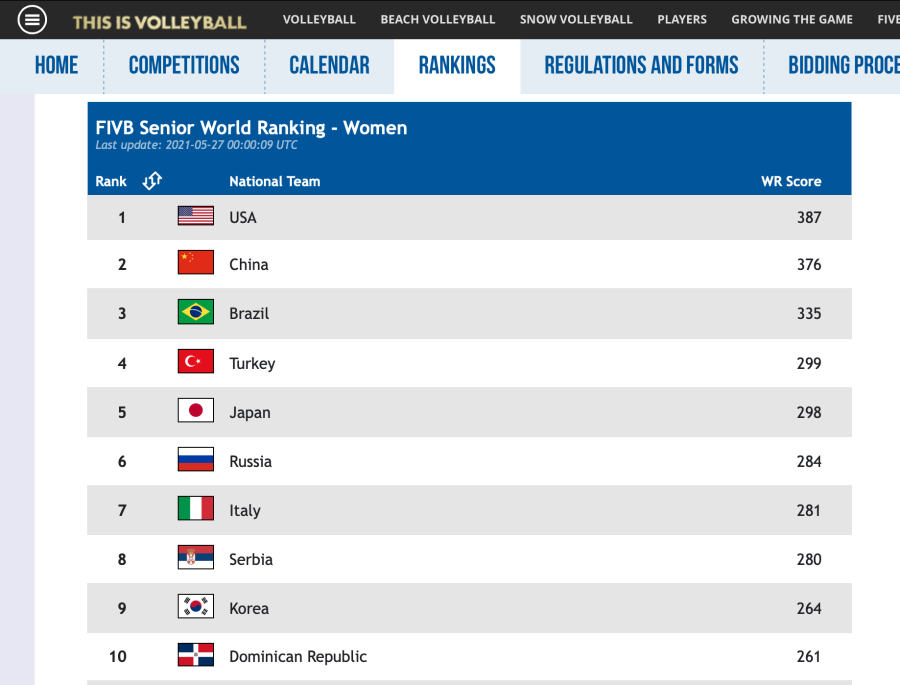This screenshot has width=900, height=685.
Task: Open the hamburger menu icon
Action: (x=32, y=20)
